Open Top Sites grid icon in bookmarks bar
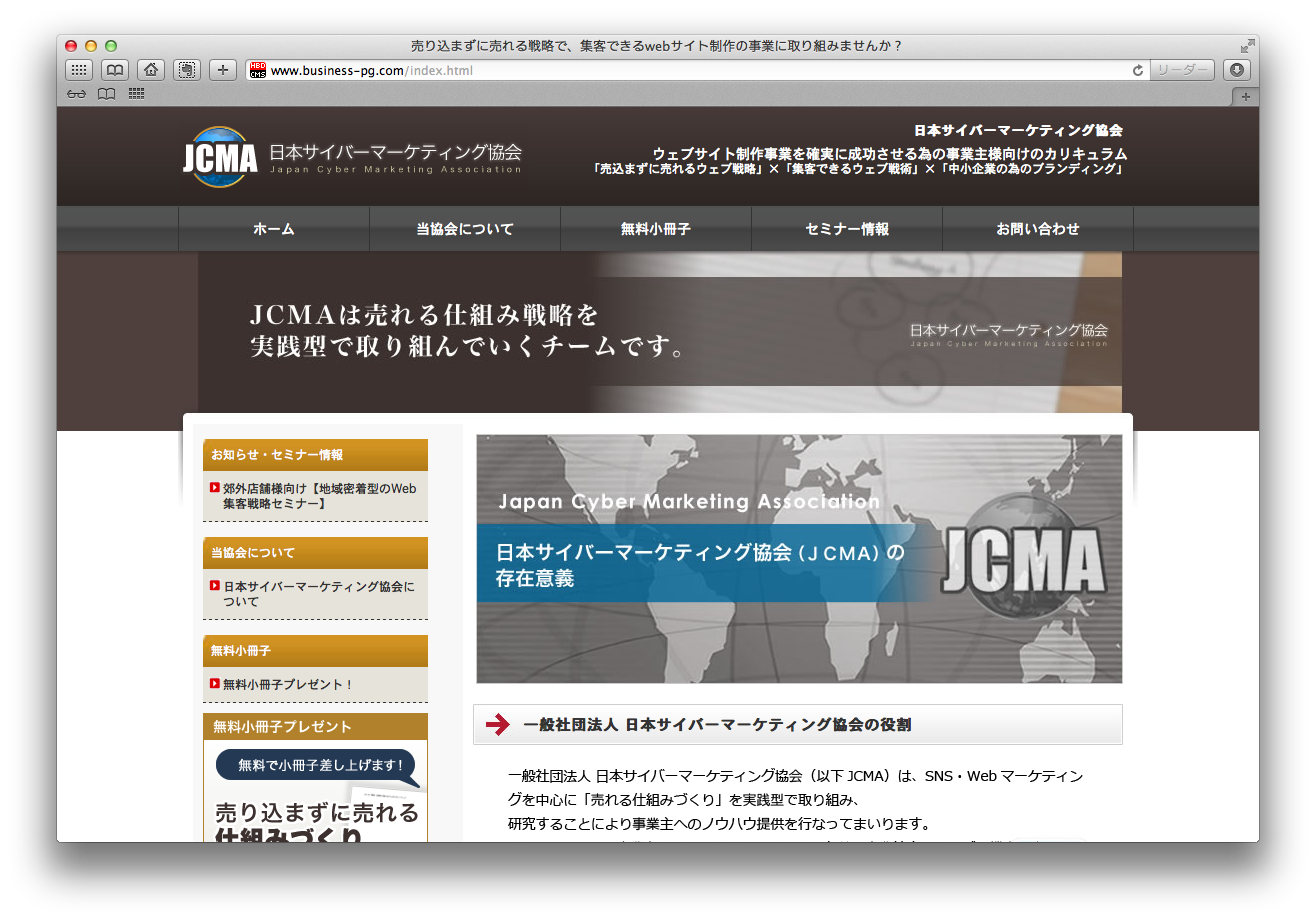Viewport: 1316px width, 921px height. tap(136, 94)
